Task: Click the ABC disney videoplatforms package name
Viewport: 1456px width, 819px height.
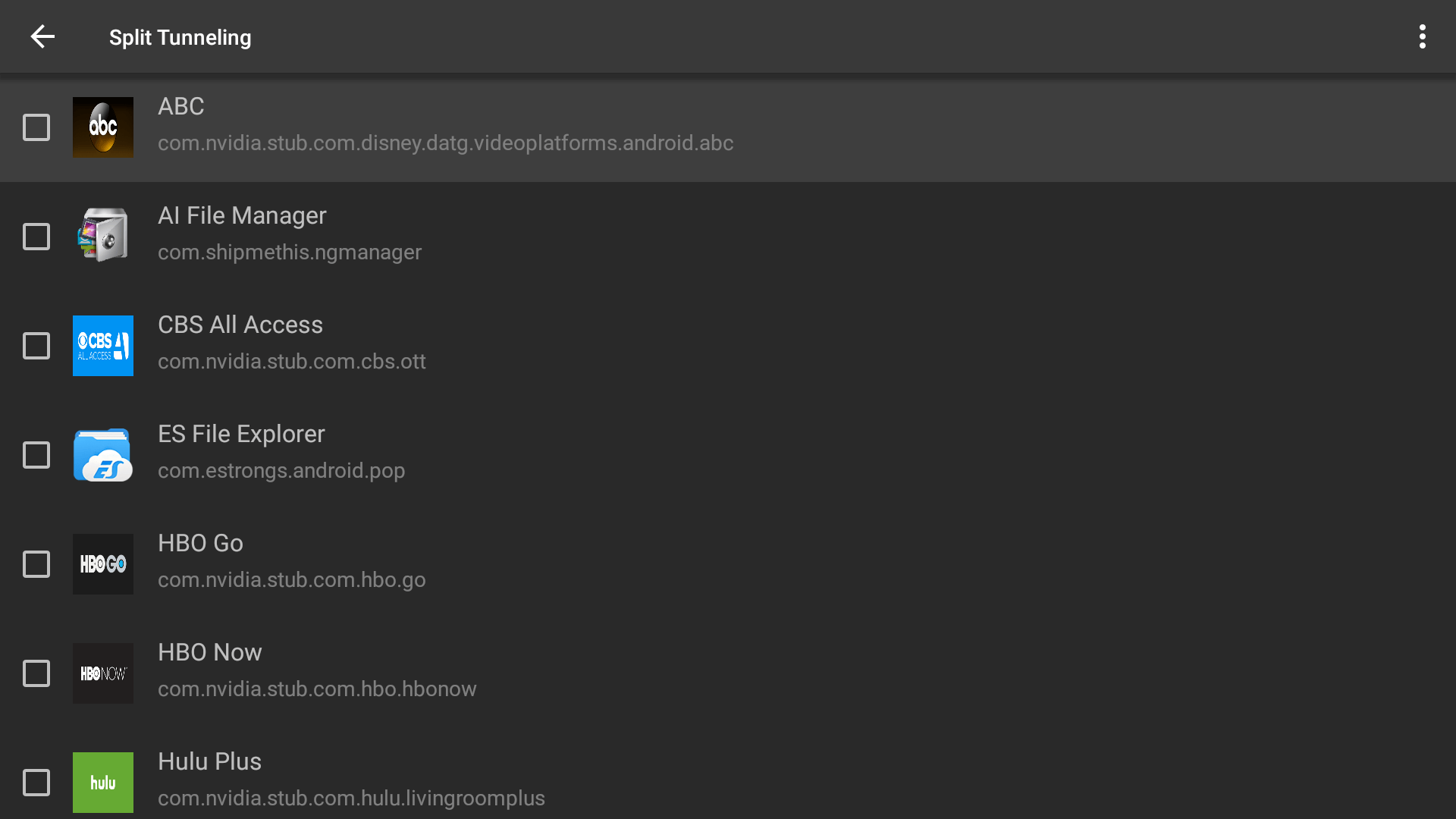Action: [446, 143]
